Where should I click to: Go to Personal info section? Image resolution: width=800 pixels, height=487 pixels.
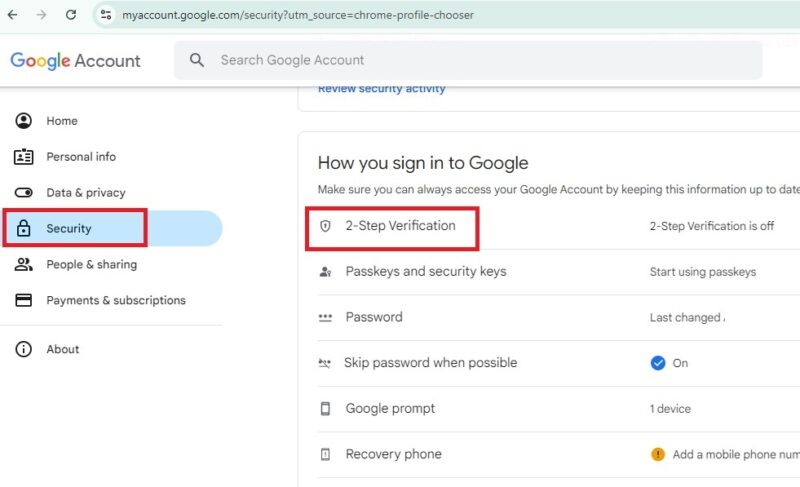click(x=80, y=157)
